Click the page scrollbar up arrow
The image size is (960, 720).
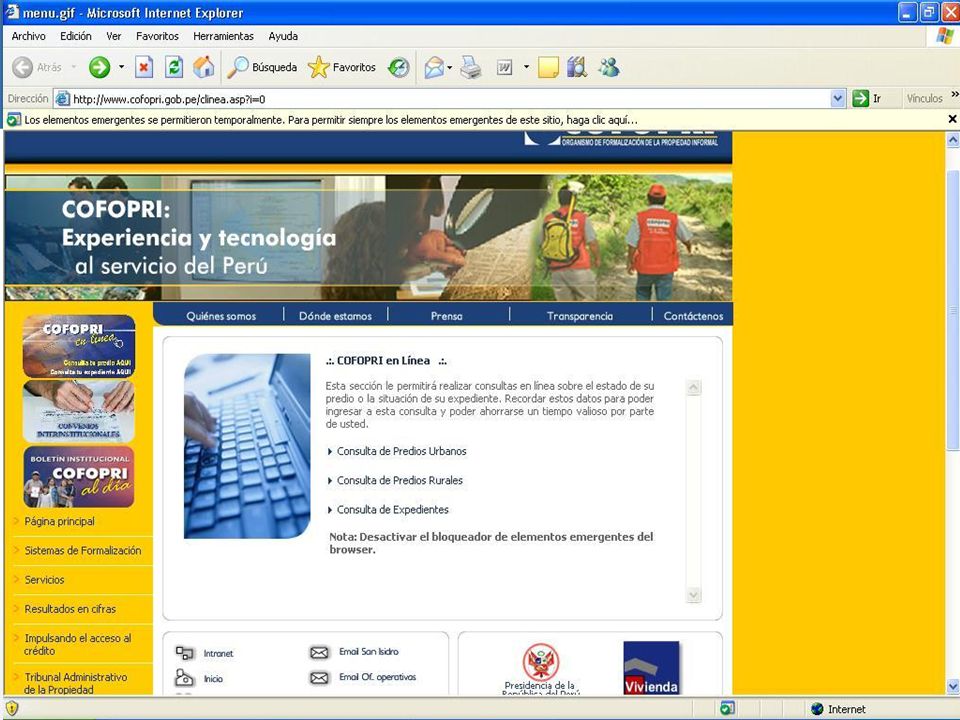coord(953,140)
